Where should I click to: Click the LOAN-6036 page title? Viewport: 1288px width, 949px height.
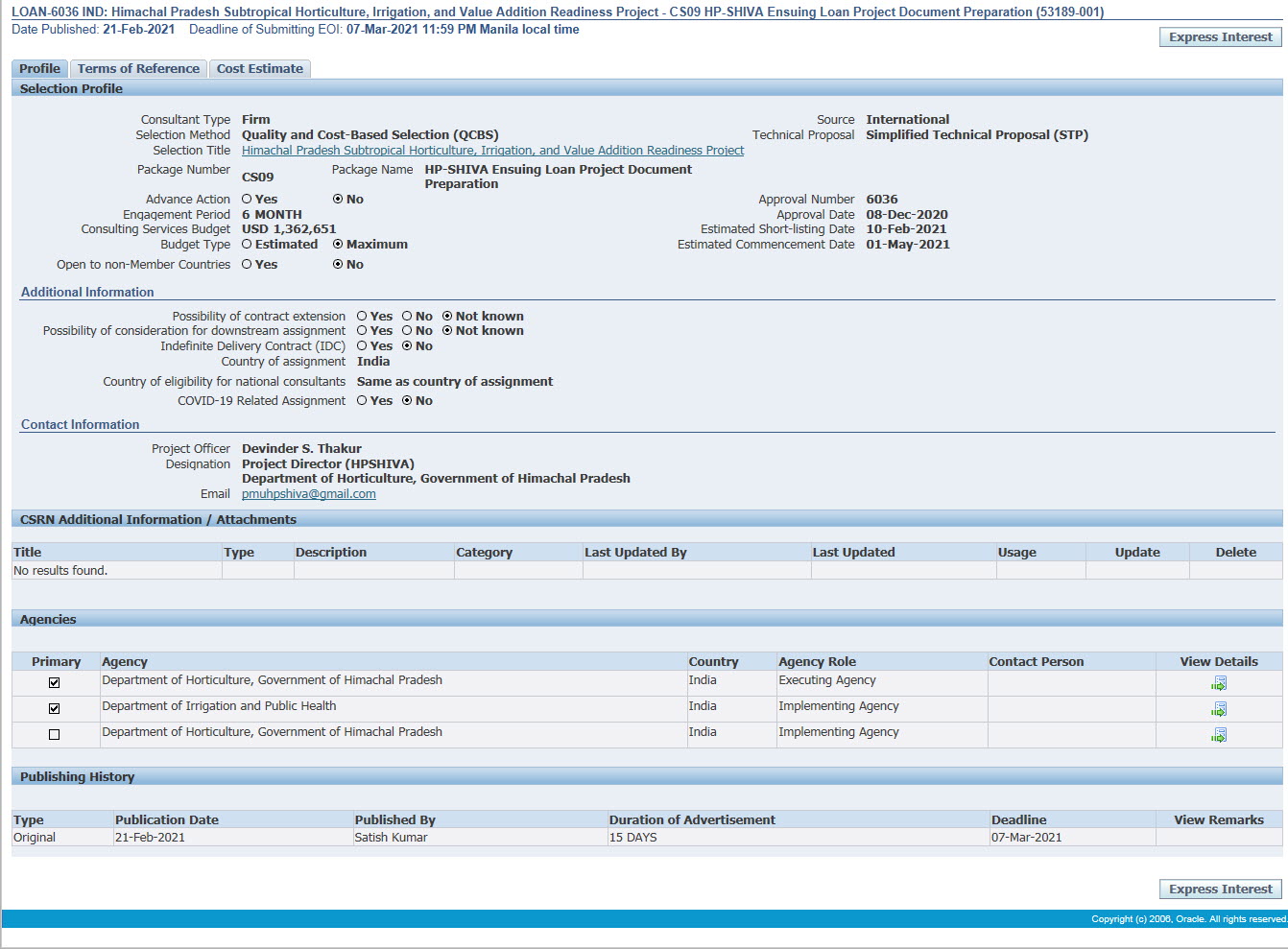(557, 12)
